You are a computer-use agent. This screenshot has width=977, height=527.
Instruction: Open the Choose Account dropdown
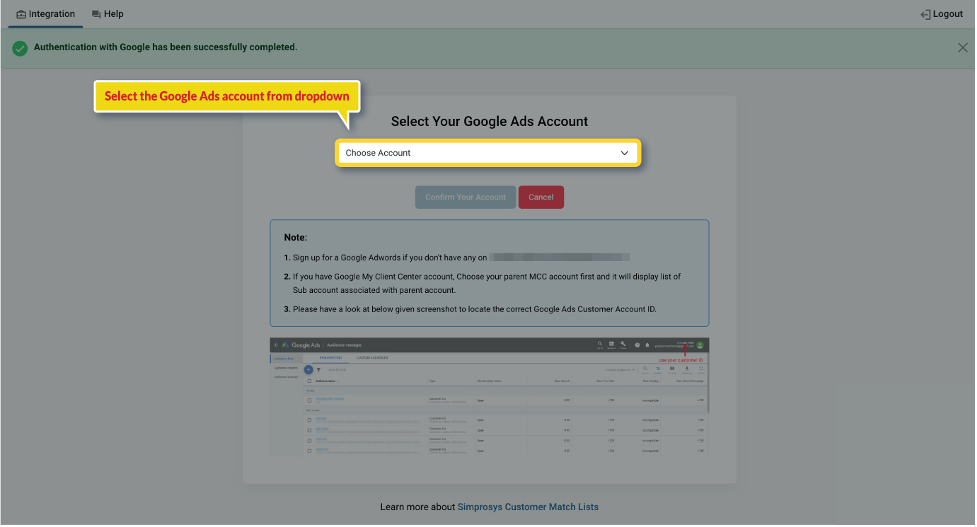pyautogui.click(x=487, y=153)
